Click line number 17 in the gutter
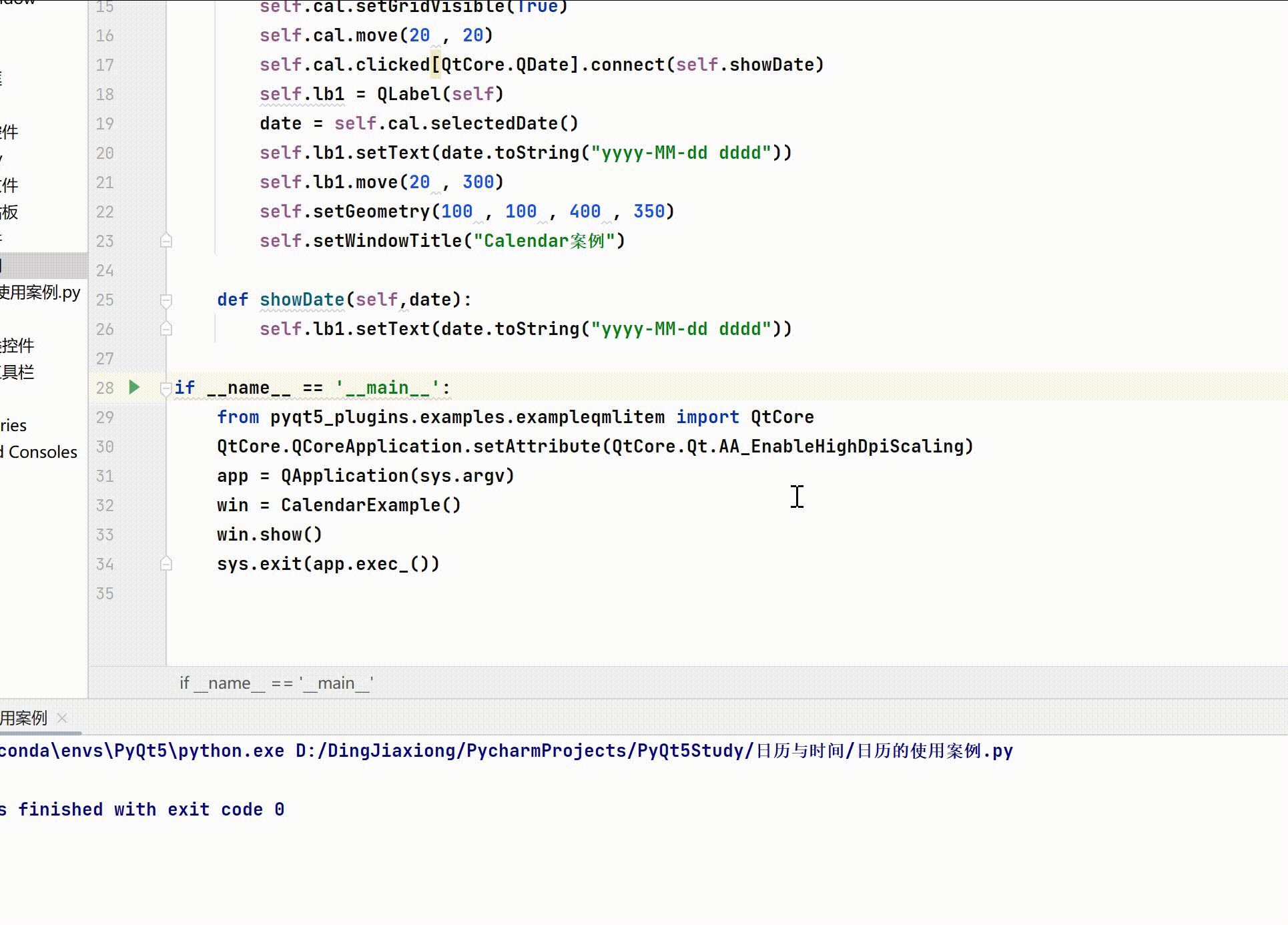Viewport: 1288px width, 925px height. click(105, 65)
